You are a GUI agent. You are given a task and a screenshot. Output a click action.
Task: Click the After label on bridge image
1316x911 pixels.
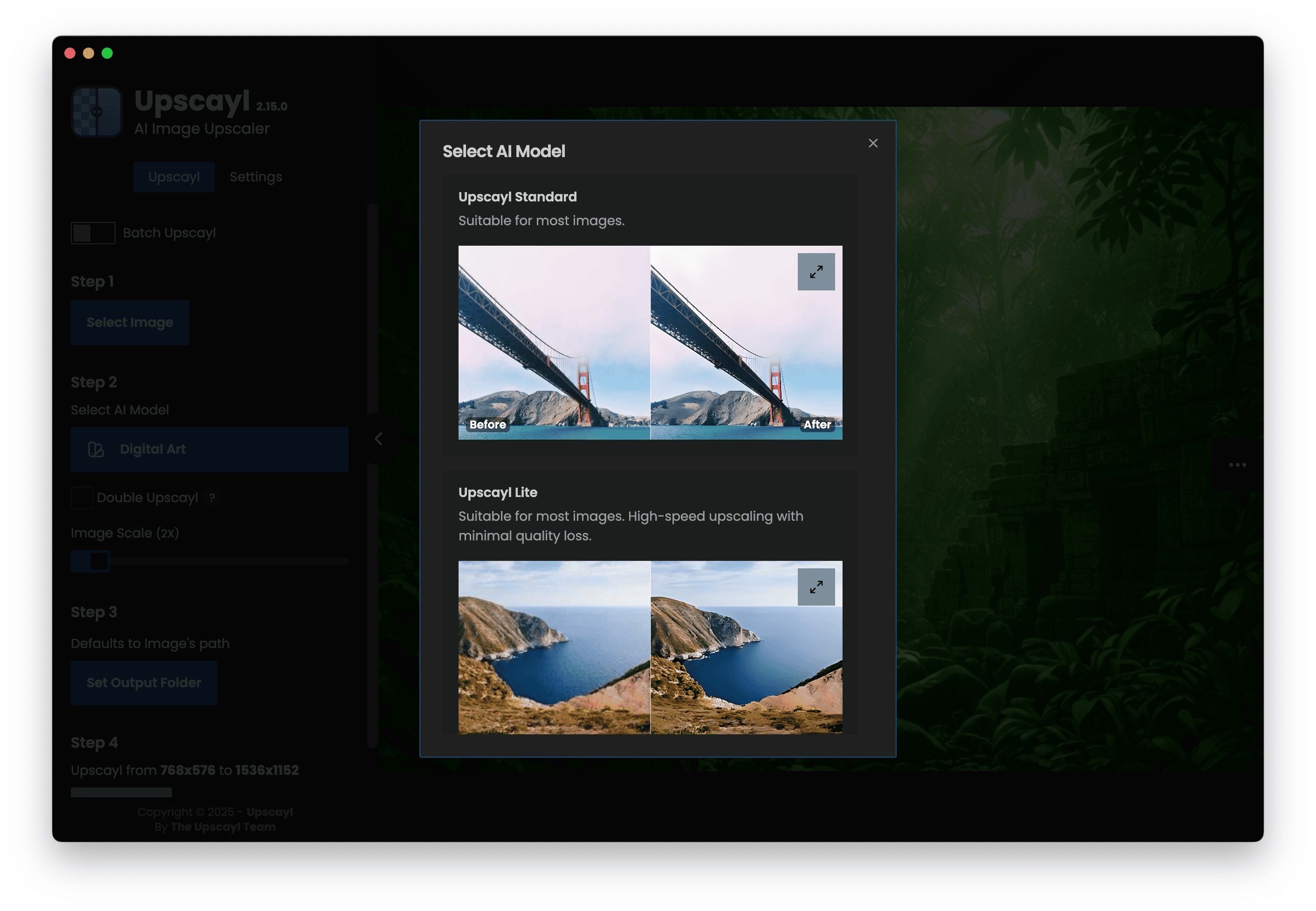click(817, 425)
